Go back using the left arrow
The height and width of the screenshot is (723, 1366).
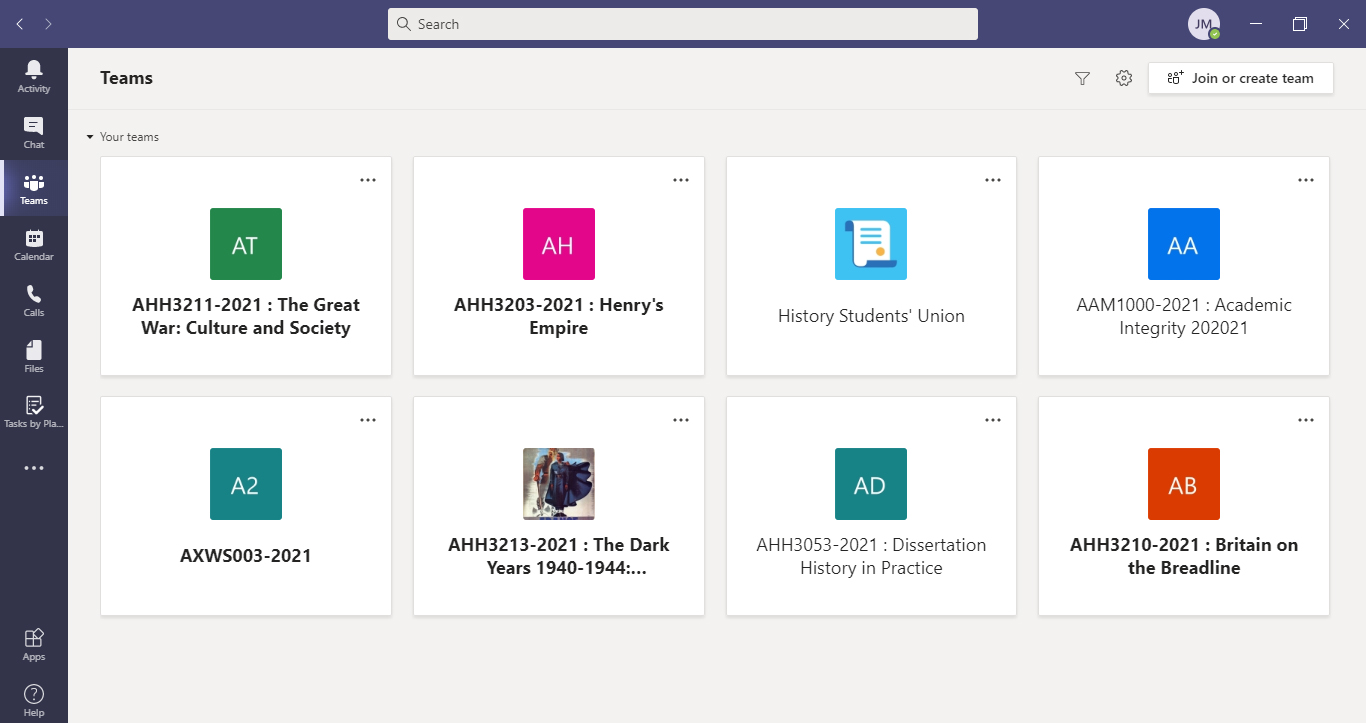click(20, 24)
